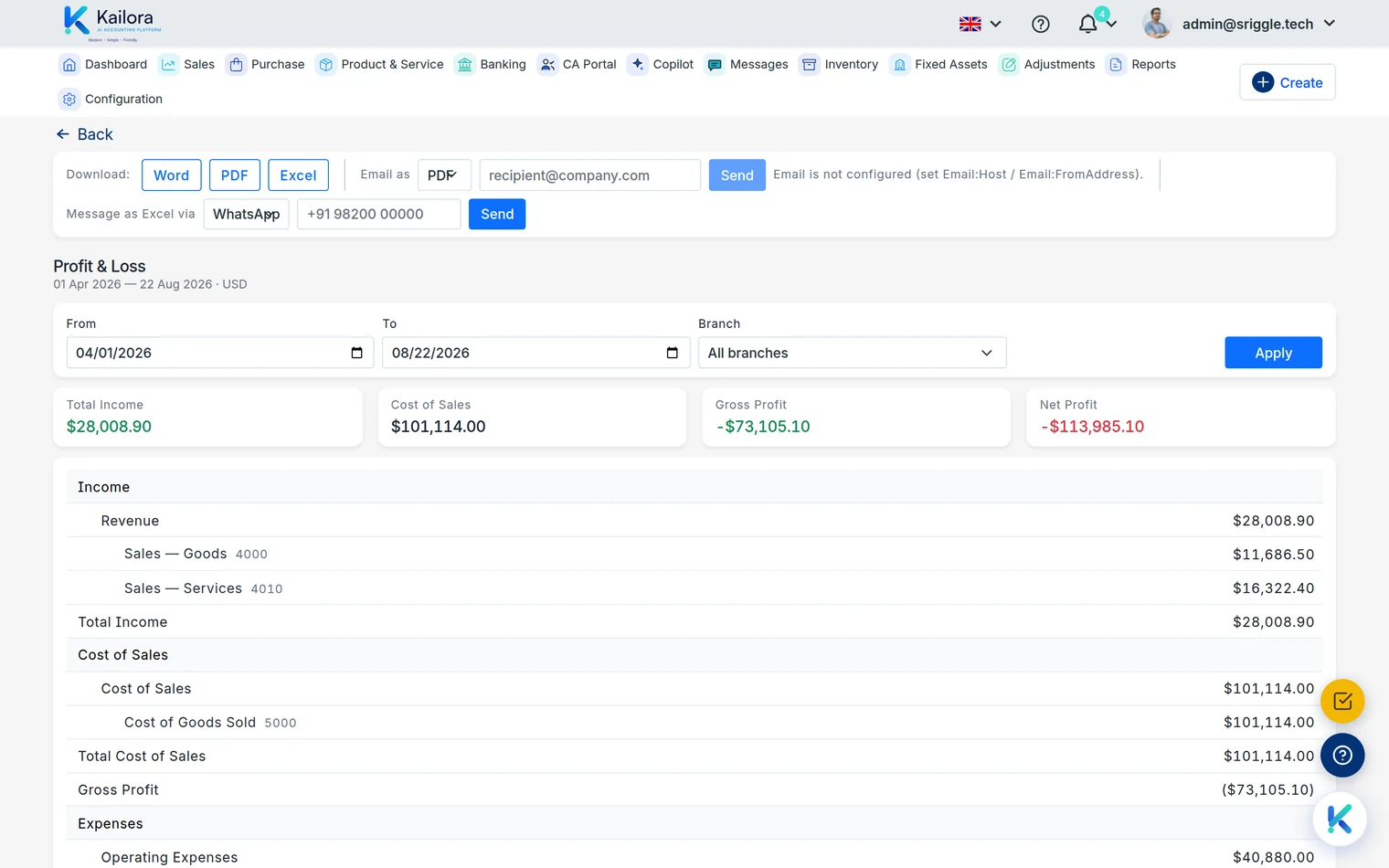Screen dimensions: 1389x868
Task: Open the WhatsApp message channel dropdown
Action: pos(247,214)
